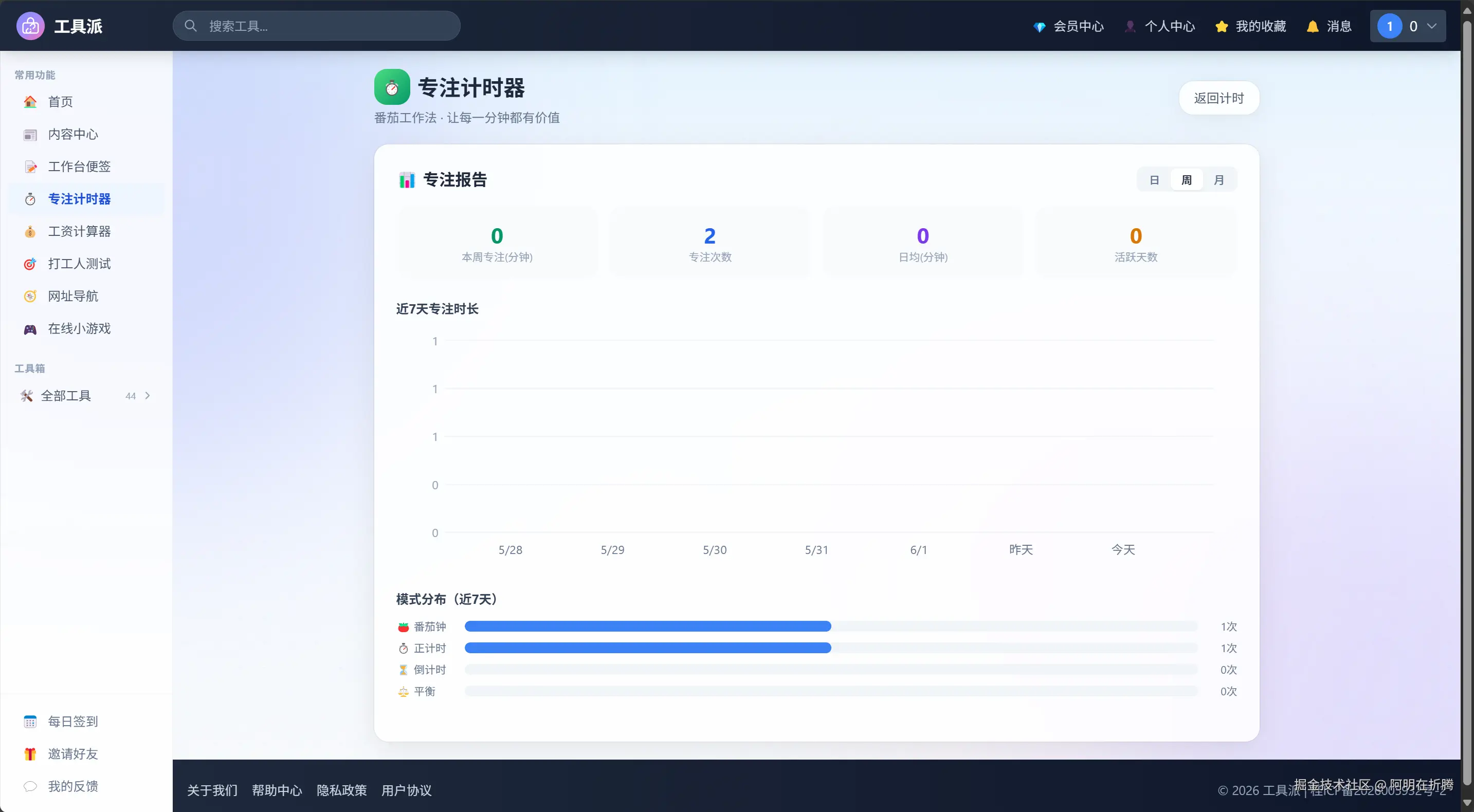Click the 返回计时 button

coord(1219,98)
